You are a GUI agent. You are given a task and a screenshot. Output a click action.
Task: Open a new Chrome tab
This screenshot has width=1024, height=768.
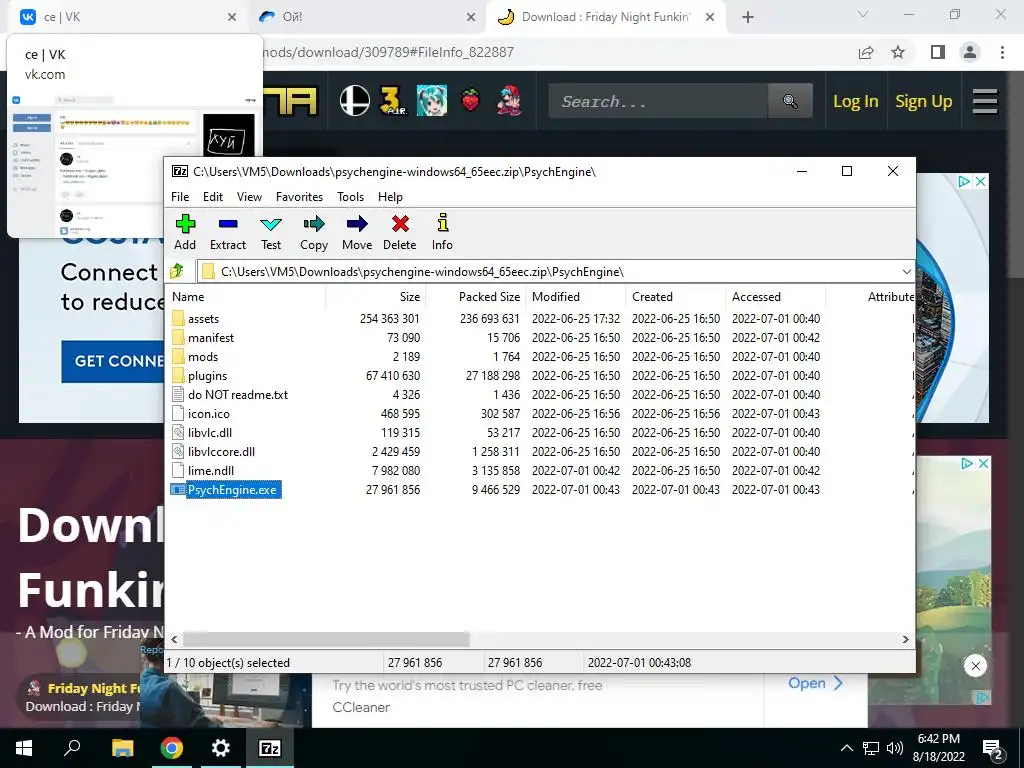click(748, 17)
